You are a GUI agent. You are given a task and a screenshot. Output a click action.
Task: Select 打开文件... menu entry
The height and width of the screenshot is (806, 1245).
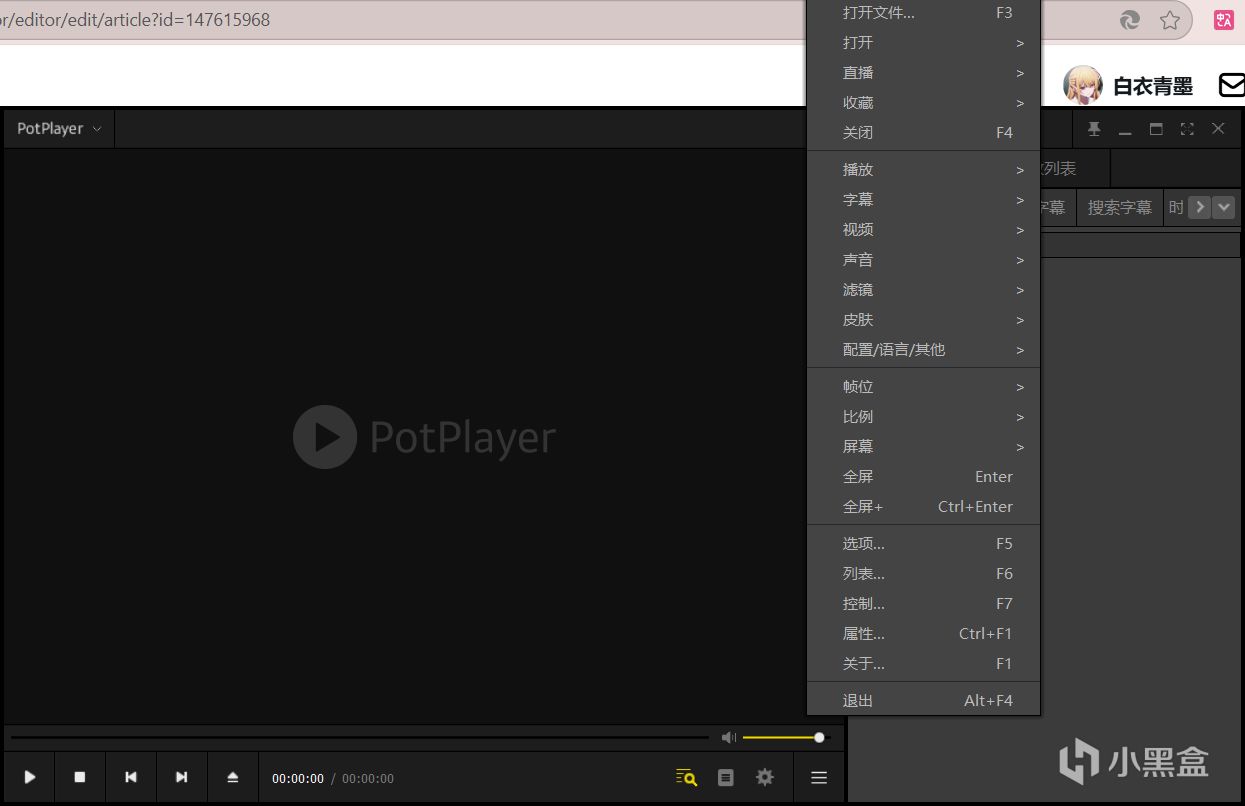click(924, 13)
